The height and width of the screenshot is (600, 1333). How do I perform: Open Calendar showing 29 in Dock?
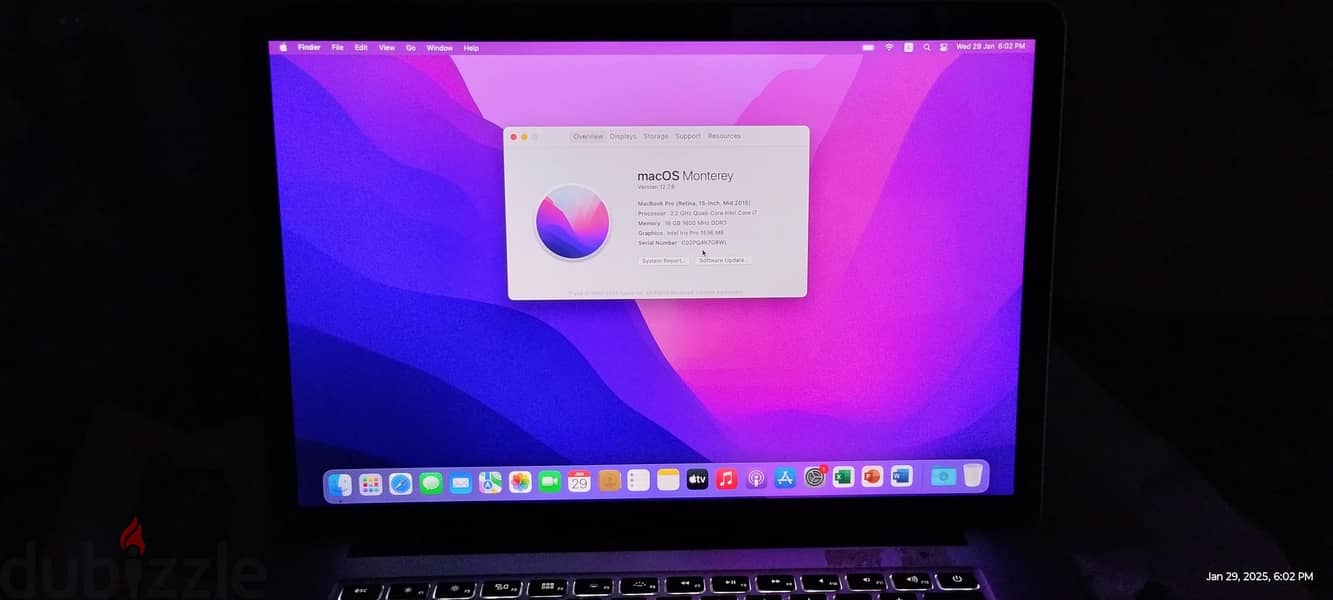point(579,482)
